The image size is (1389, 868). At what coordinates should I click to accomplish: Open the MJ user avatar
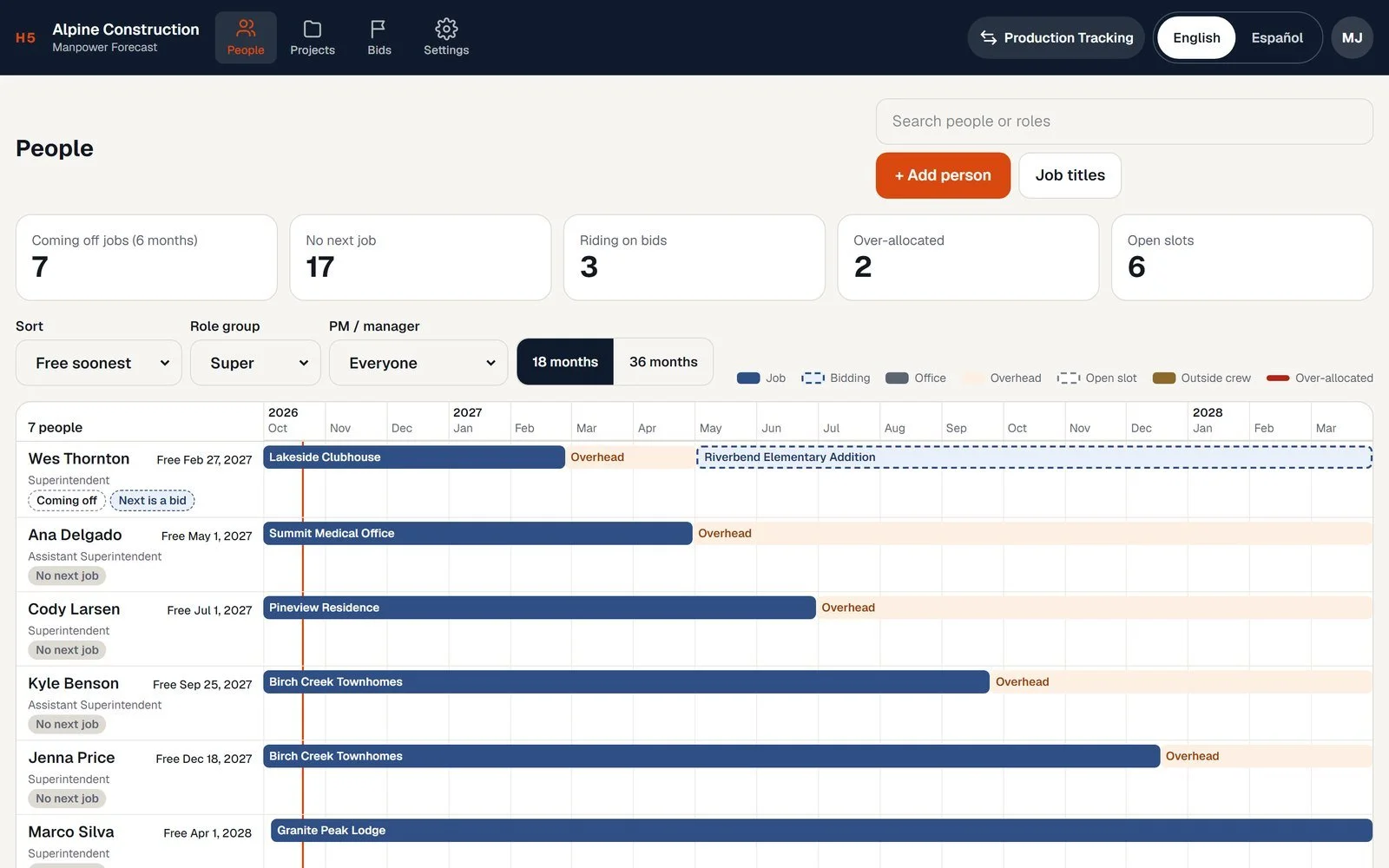(x=1352, y=37)
